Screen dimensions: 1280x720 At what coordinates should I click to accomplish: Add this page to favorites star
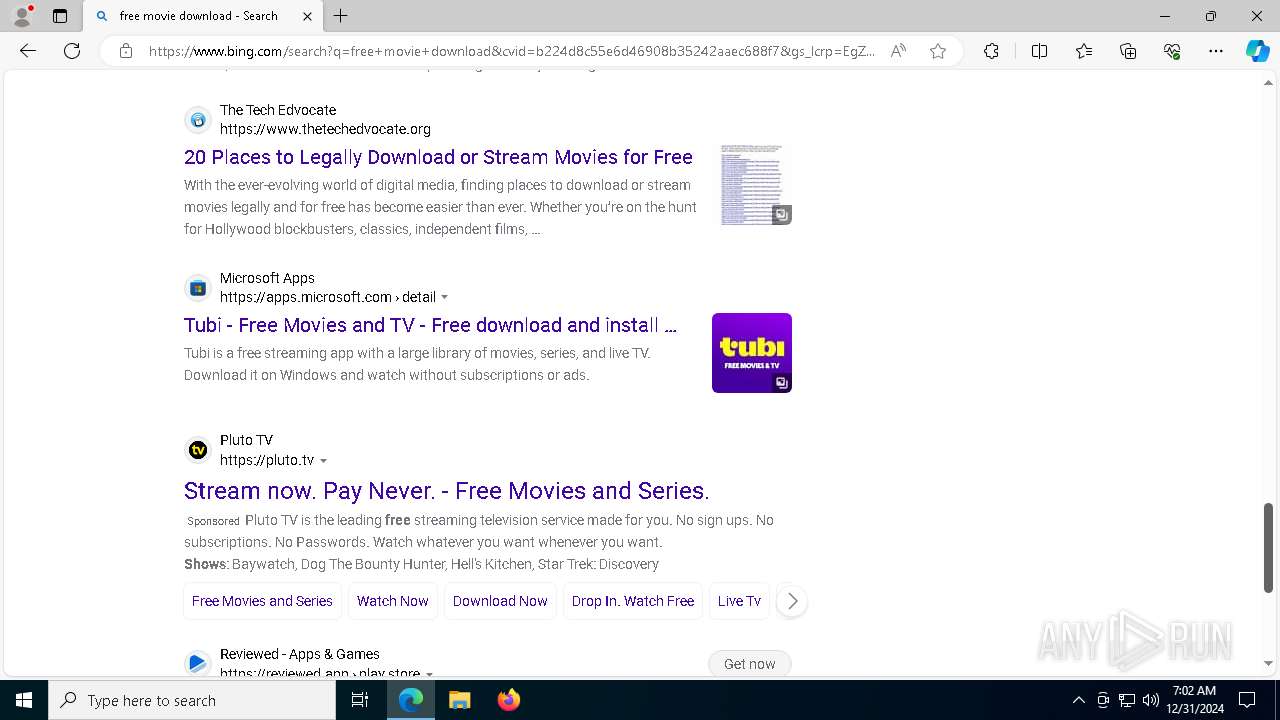pos(938,51)
